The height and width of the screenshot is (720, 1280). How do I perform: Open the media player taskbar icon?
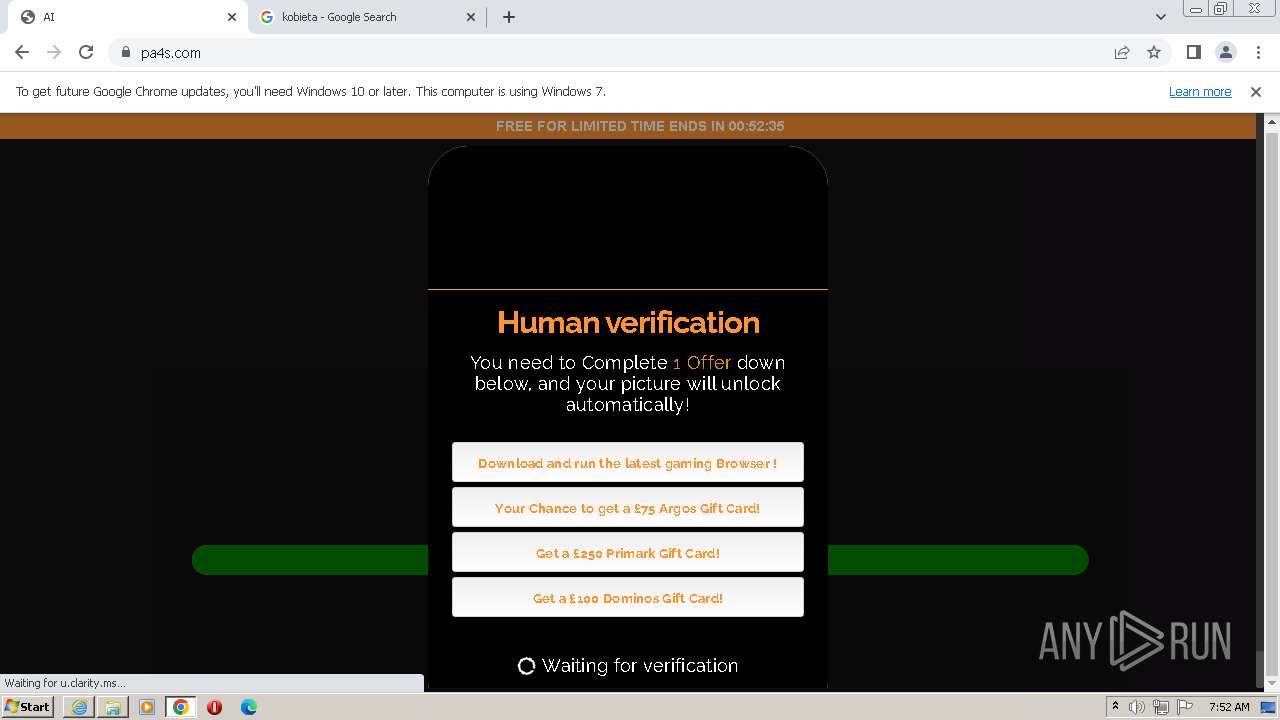[x=147, y=707]
